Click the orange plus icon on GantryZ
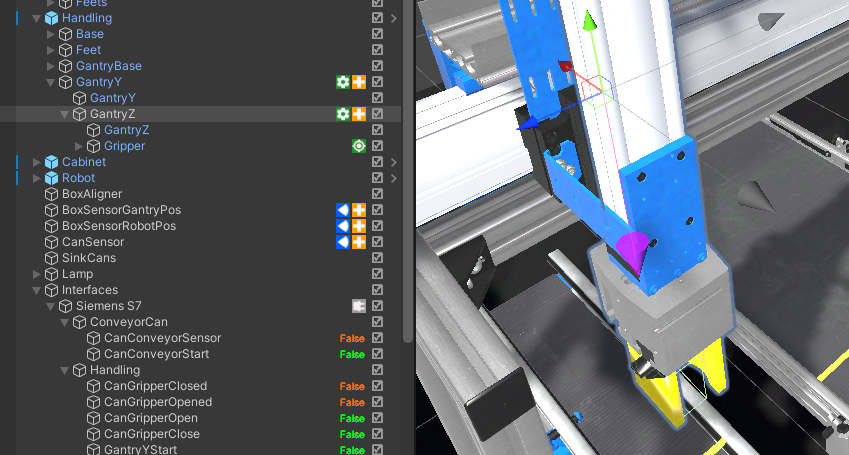The height and width of the screenshot is (455, 849). point(358,114)
